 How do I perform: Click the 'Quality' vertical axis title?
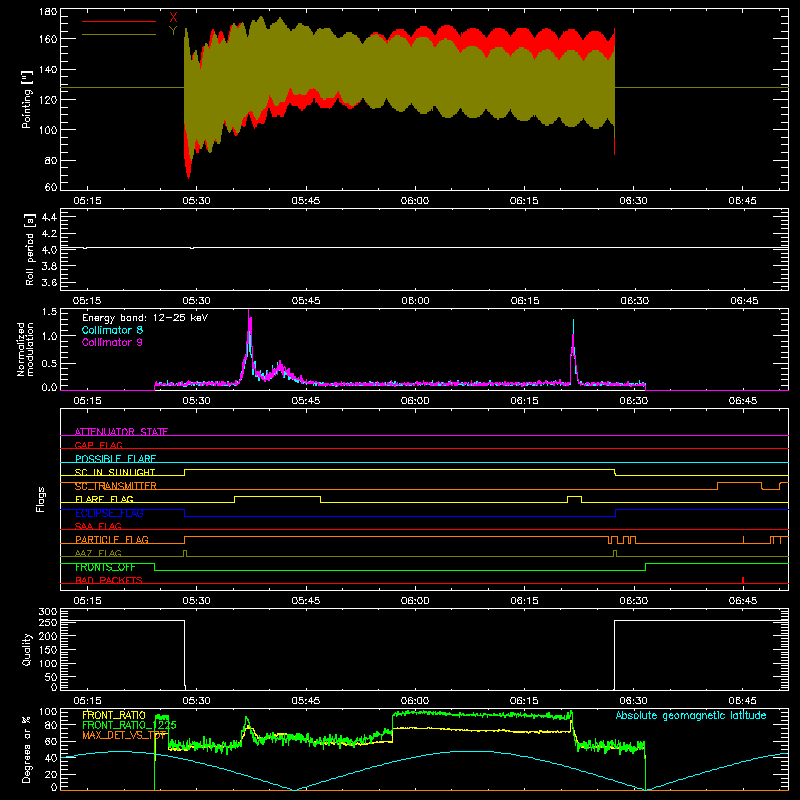click(x=26, y=649)
